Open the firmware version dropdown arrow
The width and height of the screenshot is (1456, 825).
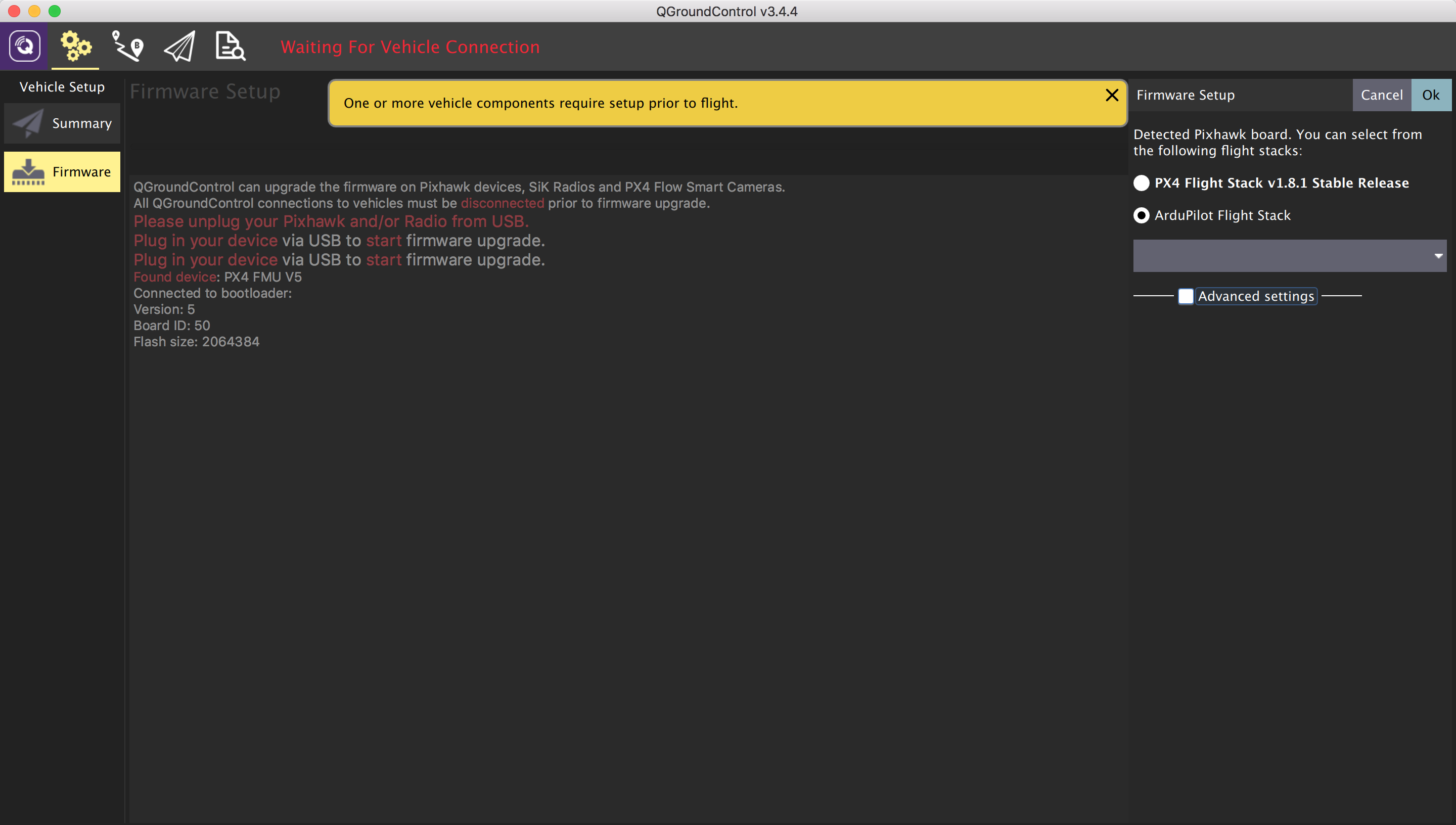[1438, 256]
